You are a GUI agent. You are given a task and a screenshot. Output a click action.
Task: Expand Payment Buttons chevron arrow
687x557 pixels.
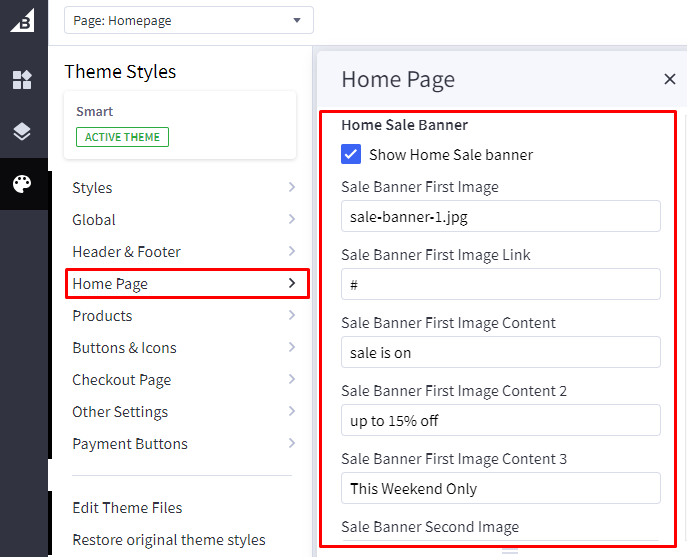click(291, 444)
